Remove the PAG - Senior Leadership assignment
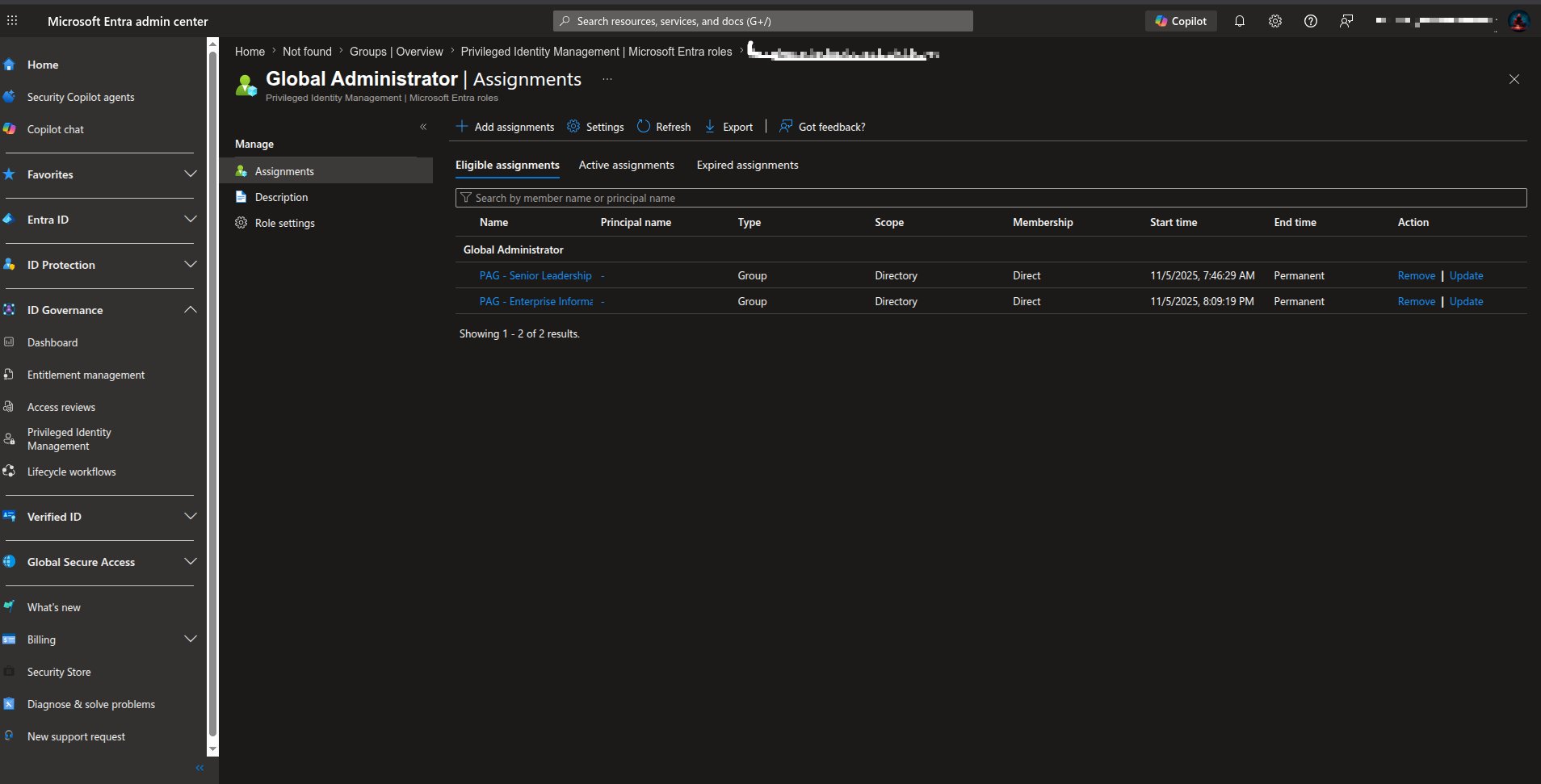1541x784 pixels. point(1417,275)
